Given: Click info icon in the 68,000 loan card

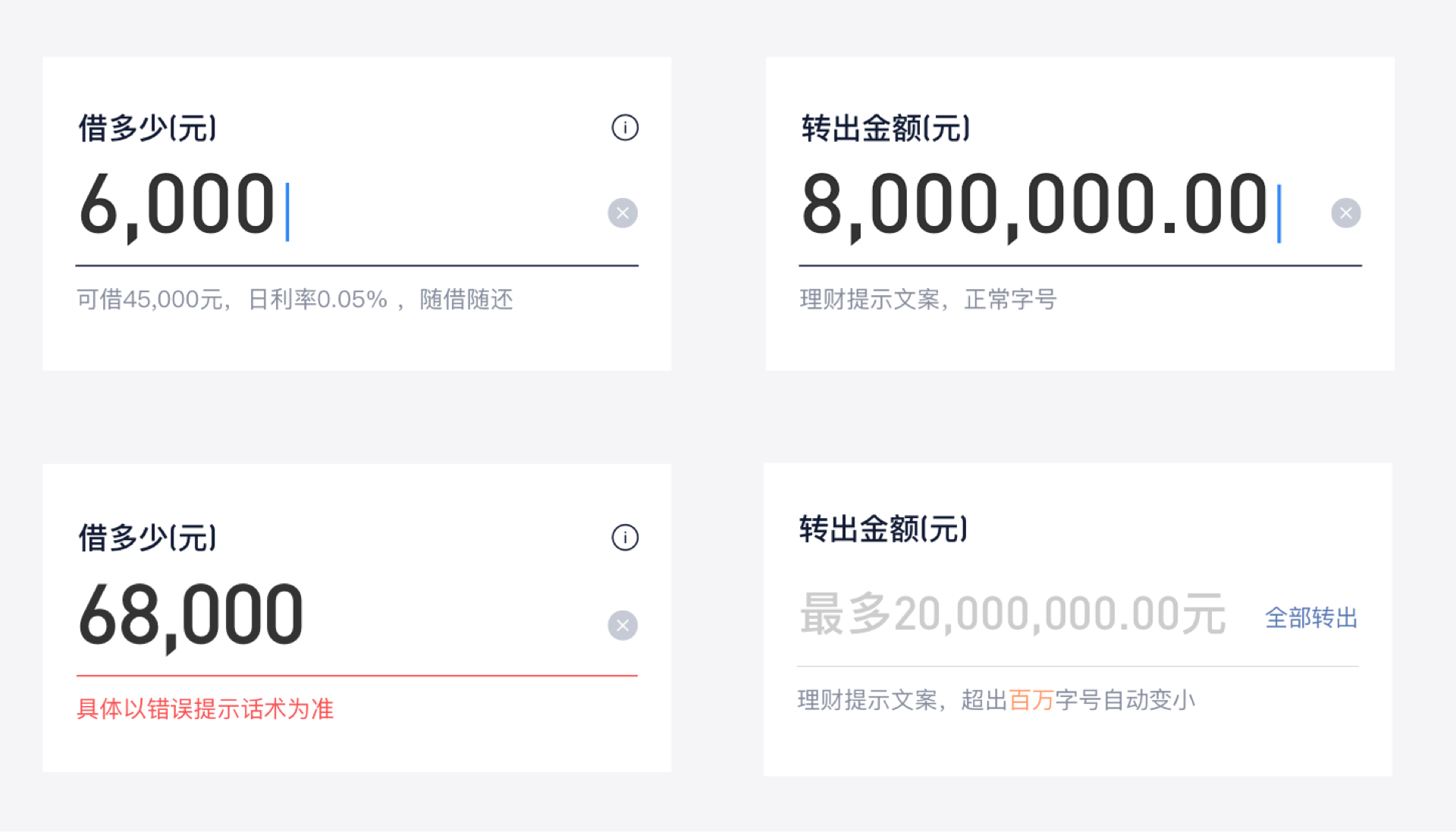Looking at the screenshot, I should pyautogui.click(x=625, y=538).
